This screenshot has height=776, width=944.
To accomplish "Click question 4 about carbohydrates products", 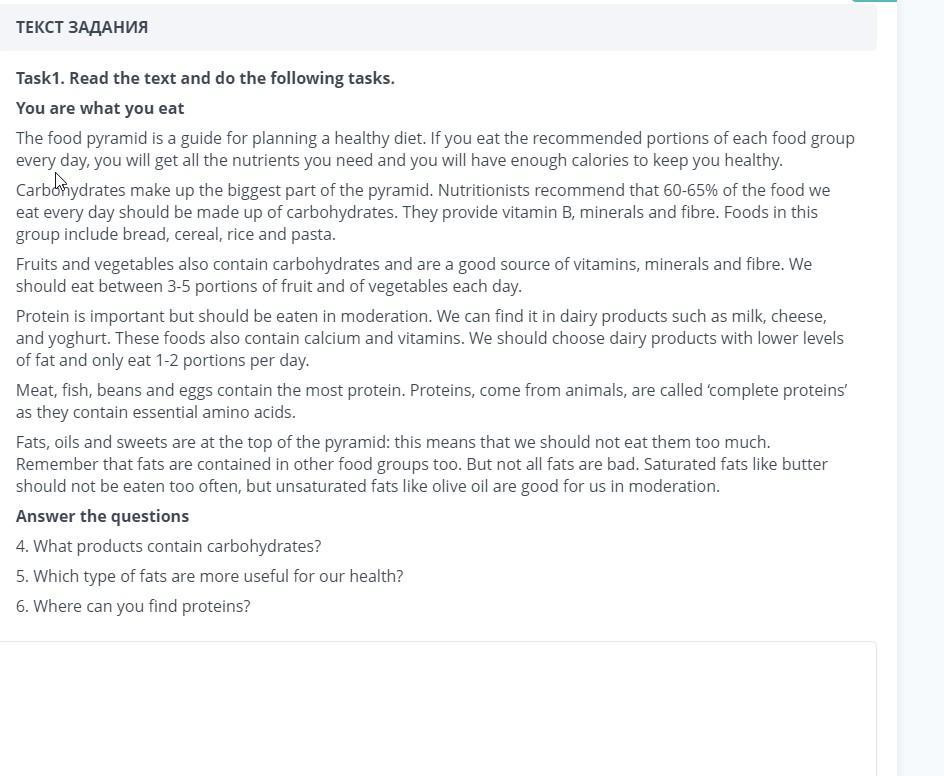I will pyautogui.click(x=169, y=547).
